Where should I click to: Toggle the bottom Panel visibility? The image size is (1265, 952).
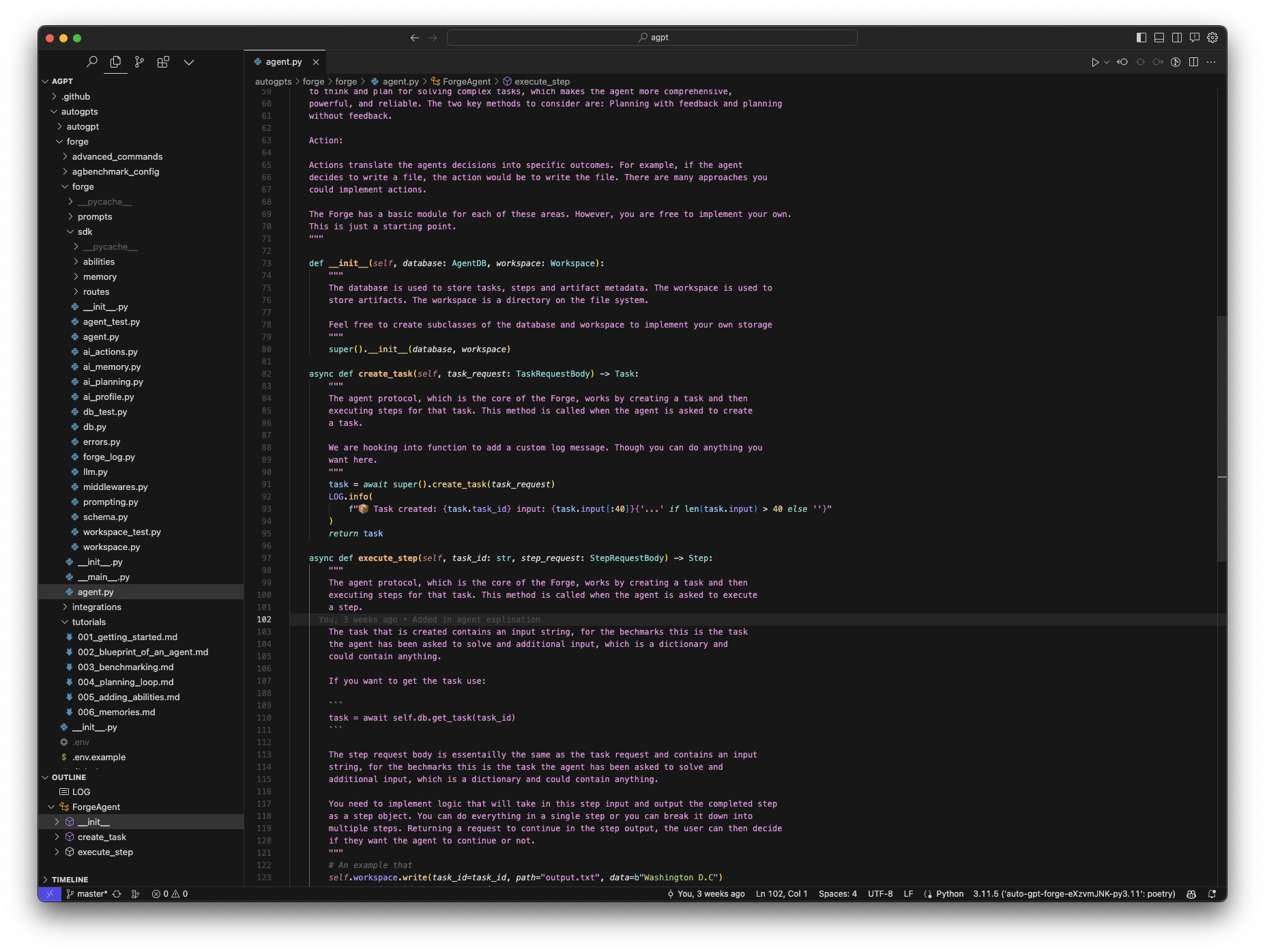pos(1159,38)
